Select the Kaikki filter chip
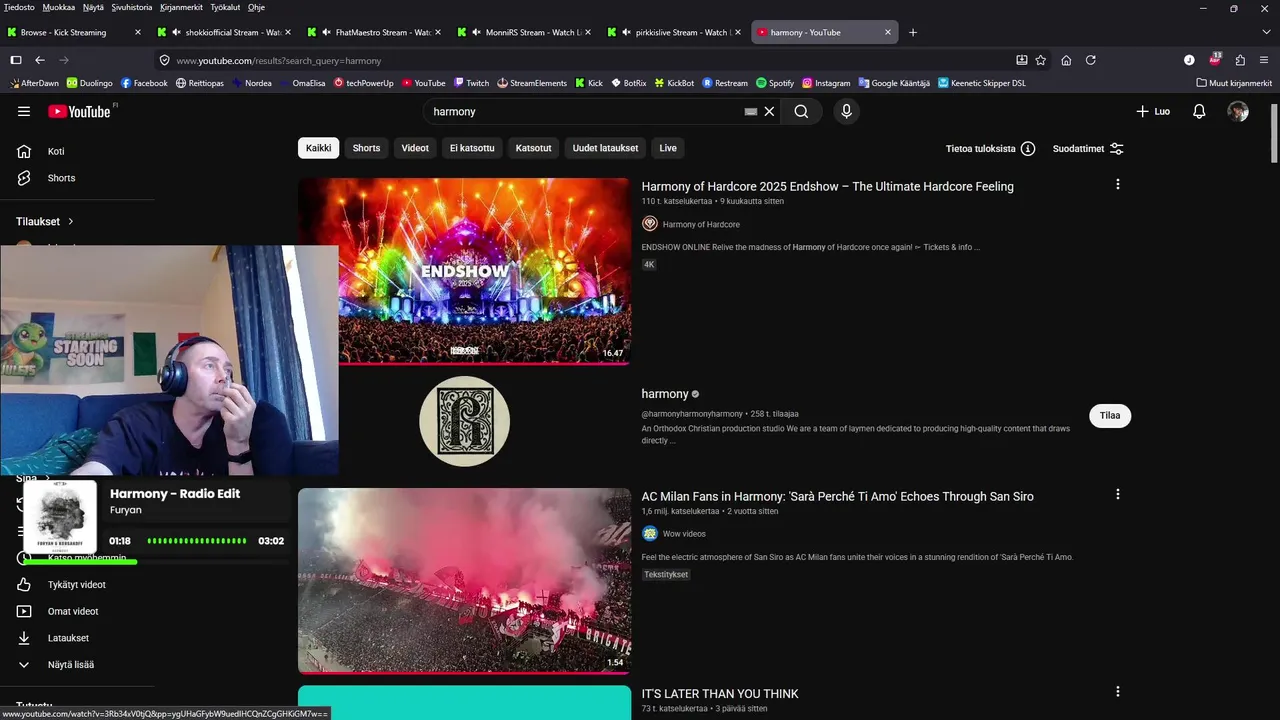This screenshot has width=1280, height=720. (318, 148)
